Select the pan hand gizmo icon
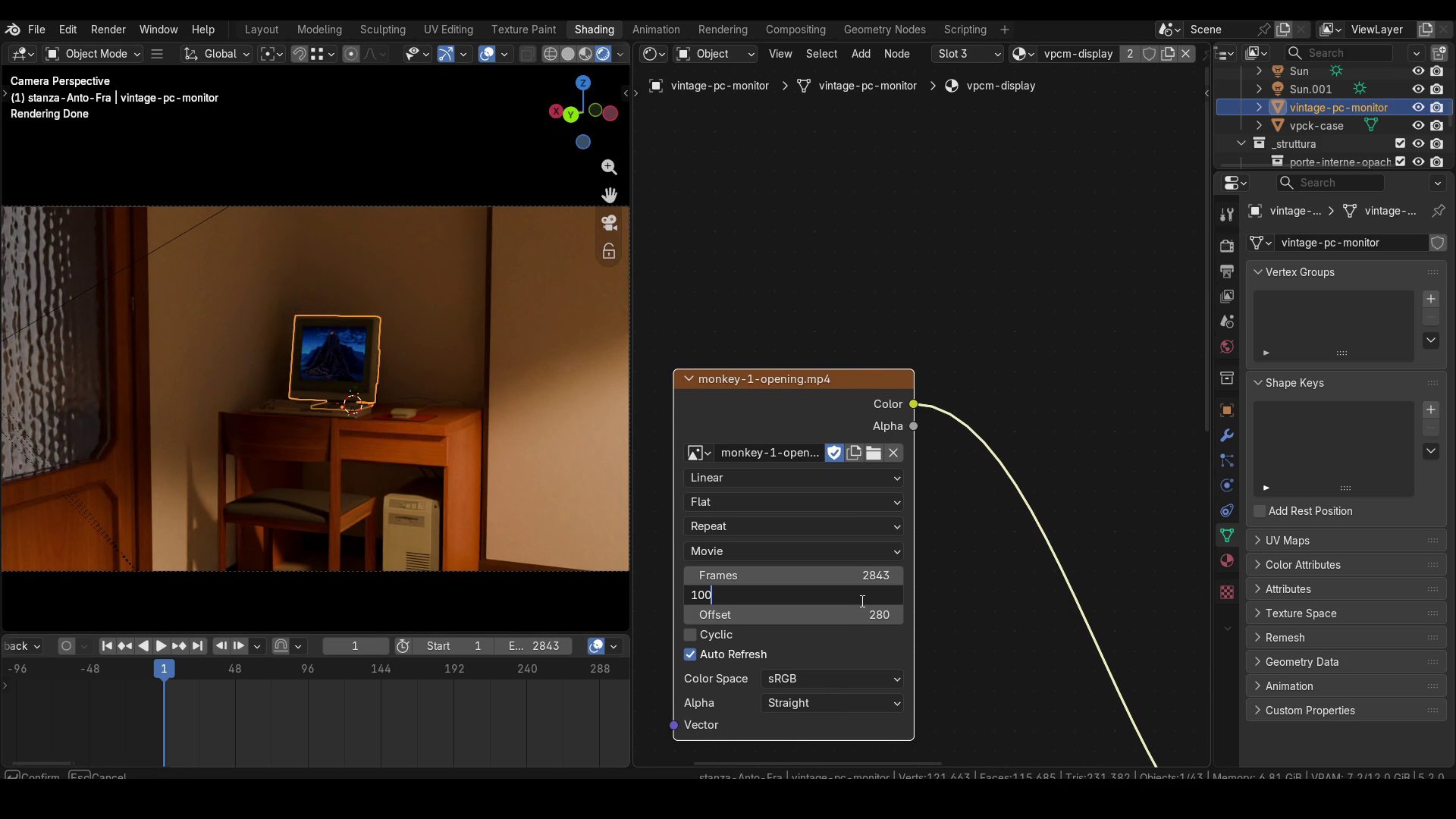 [609, 195]
